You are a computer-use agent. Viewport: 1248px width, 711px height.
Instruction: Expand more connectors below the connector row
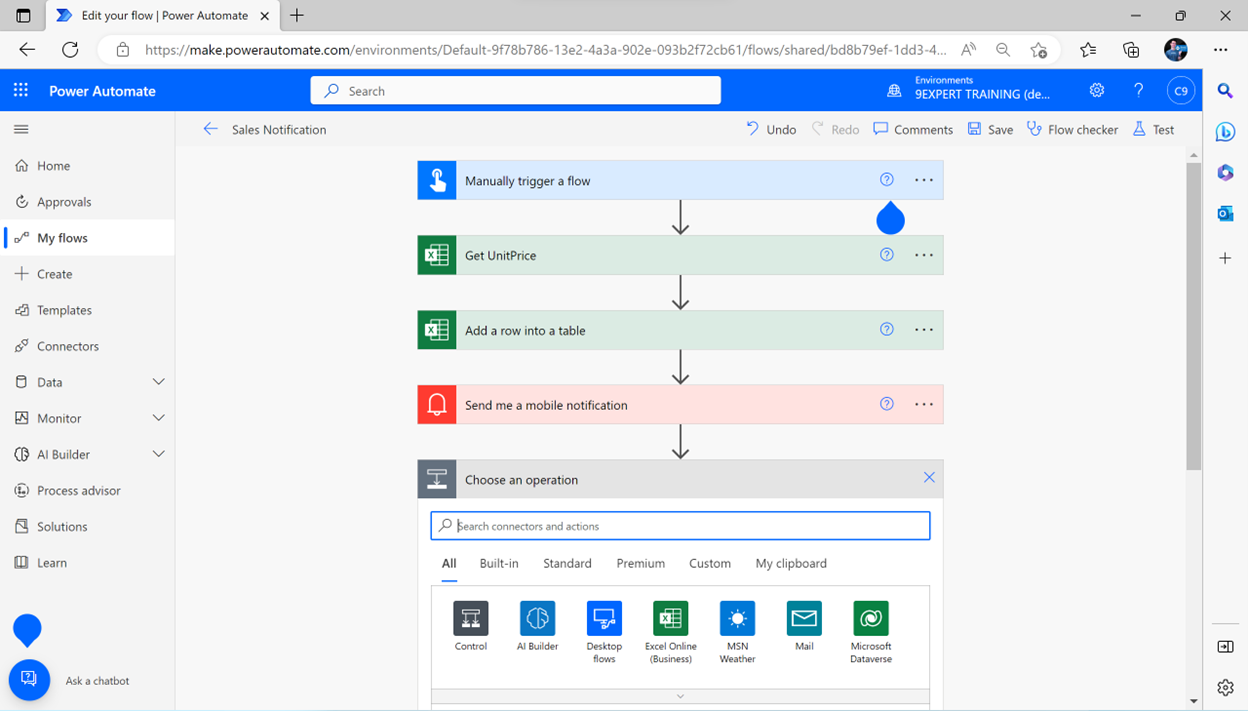[x=681, y=695]
